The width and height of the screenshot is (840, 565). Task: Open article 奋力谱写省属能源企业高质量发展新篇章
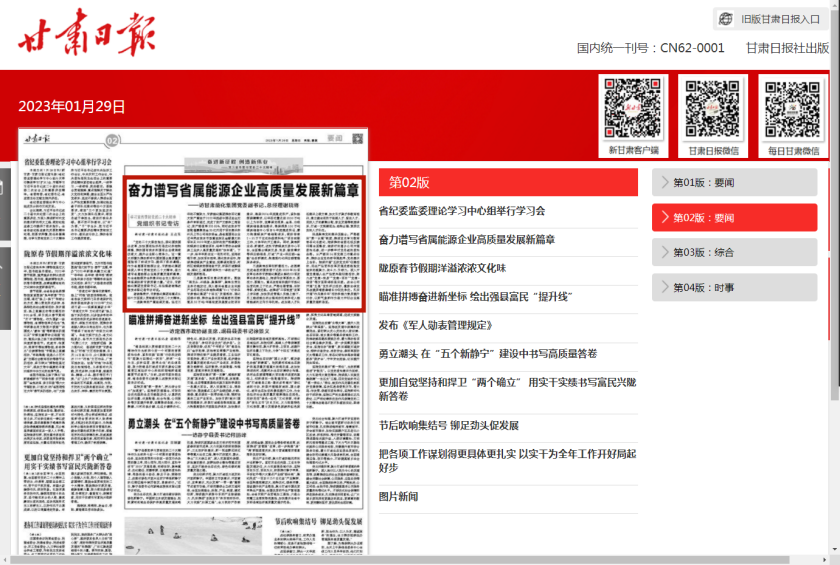pos(466,240)
